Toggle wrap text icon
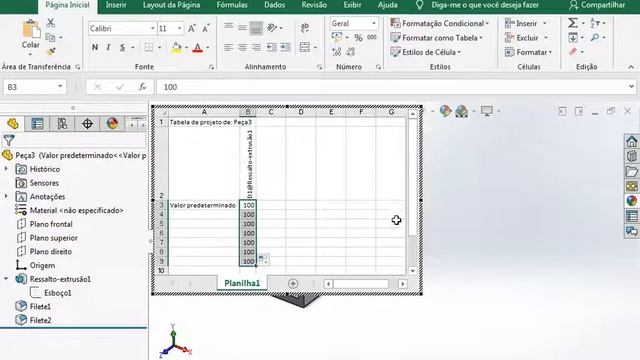This screenshot has width=640, height=360. 304,28
